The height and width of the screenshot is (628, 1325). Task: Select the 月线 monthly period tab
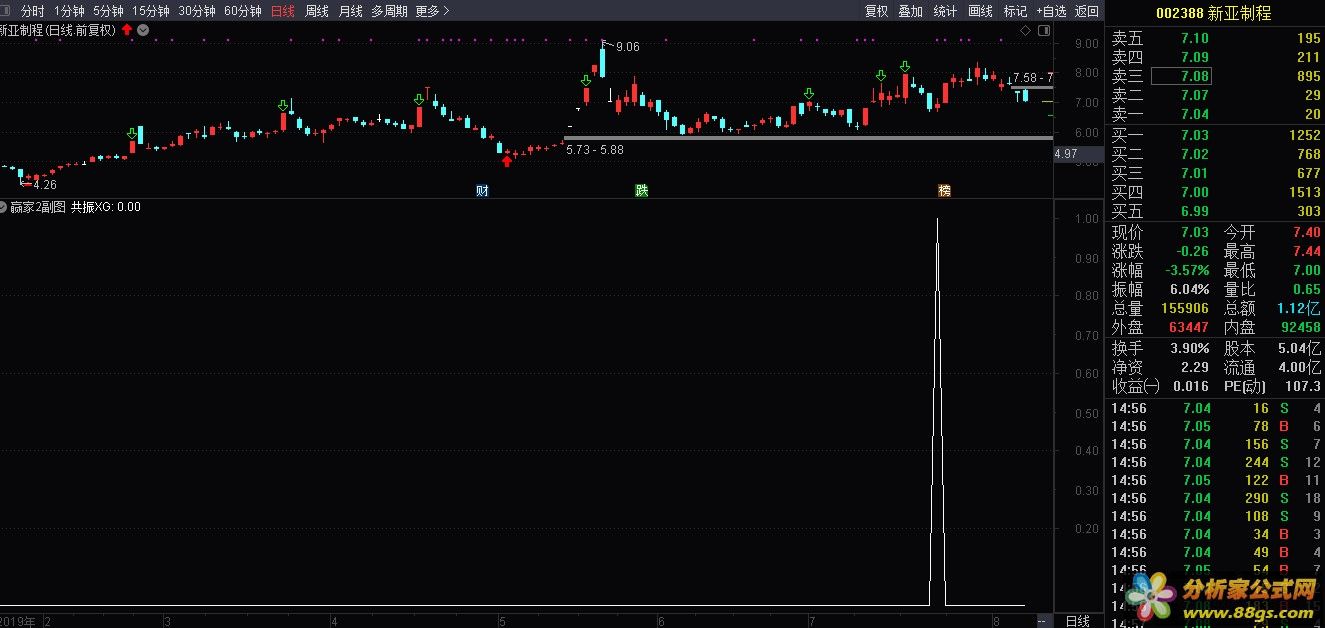pyautogui.click(x=351, y=11)
